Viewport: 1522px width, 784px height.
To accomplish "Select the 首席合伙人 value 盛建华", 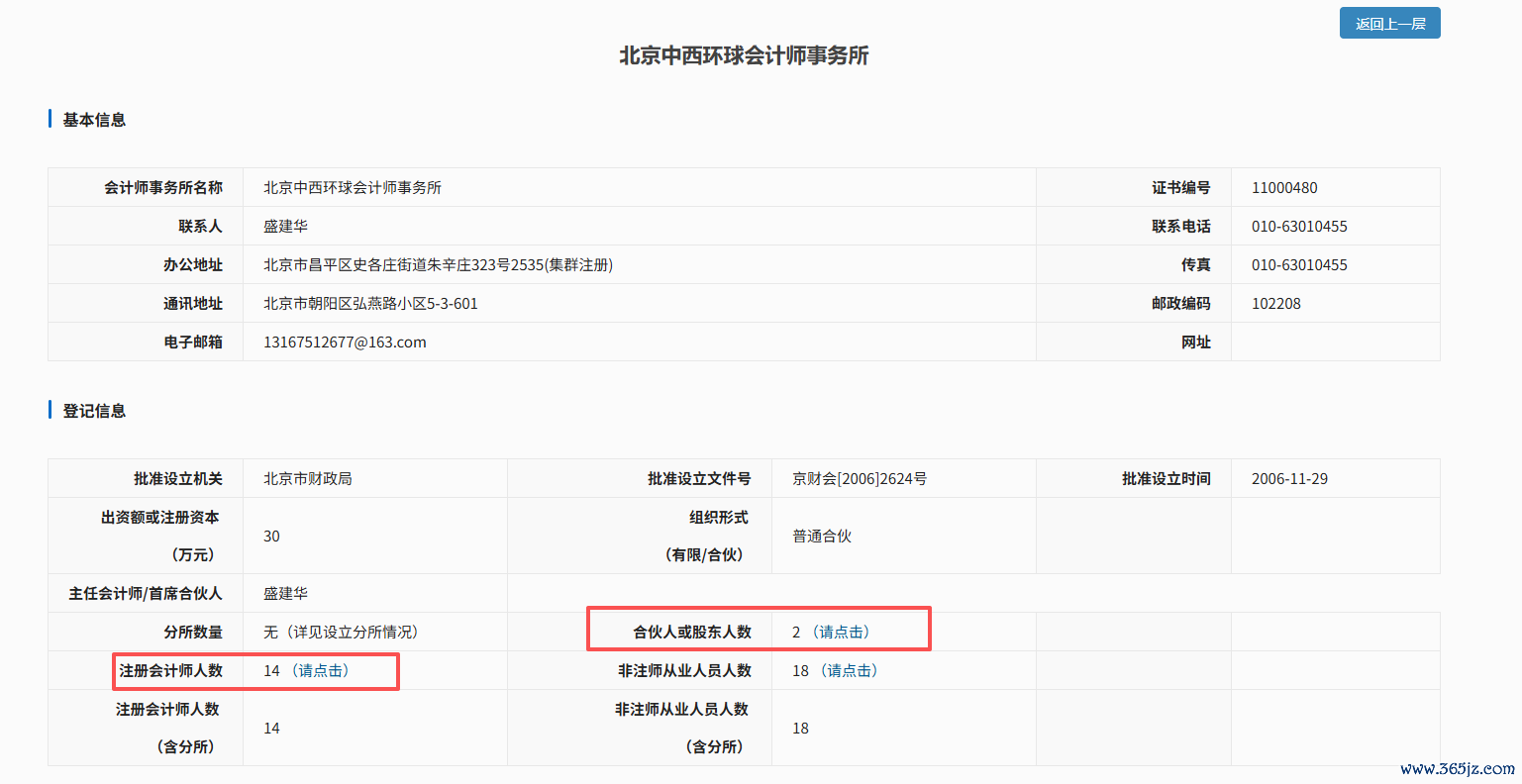I will (285, 593).
